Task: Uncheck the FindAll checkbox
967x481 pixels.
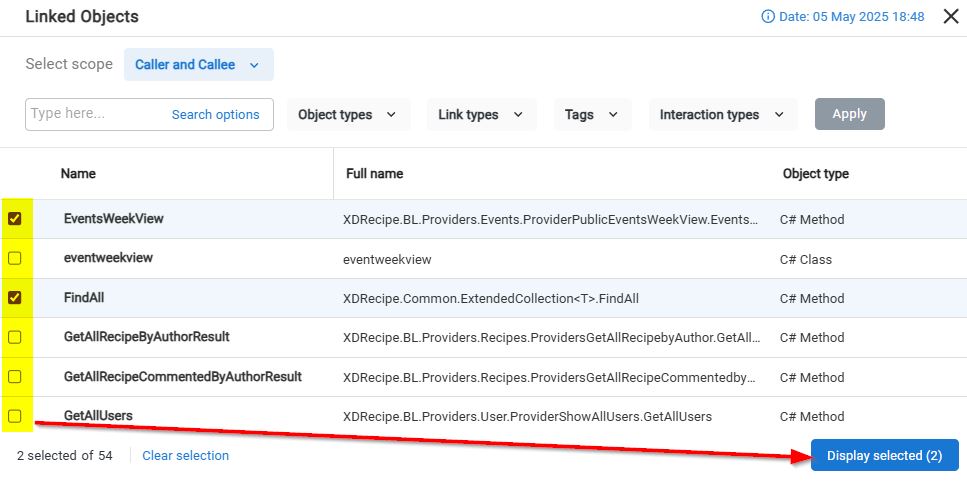Action: coord(15,298)
